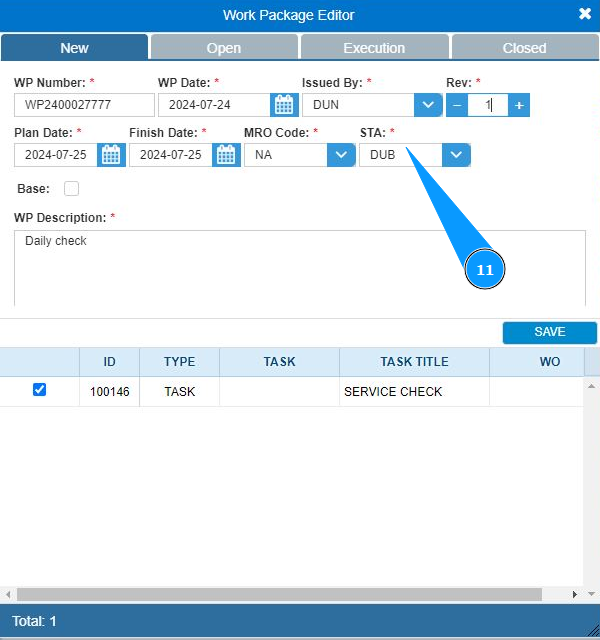600x640 pixels.
Task: Click the DUB value in STA
Action: 382,155
